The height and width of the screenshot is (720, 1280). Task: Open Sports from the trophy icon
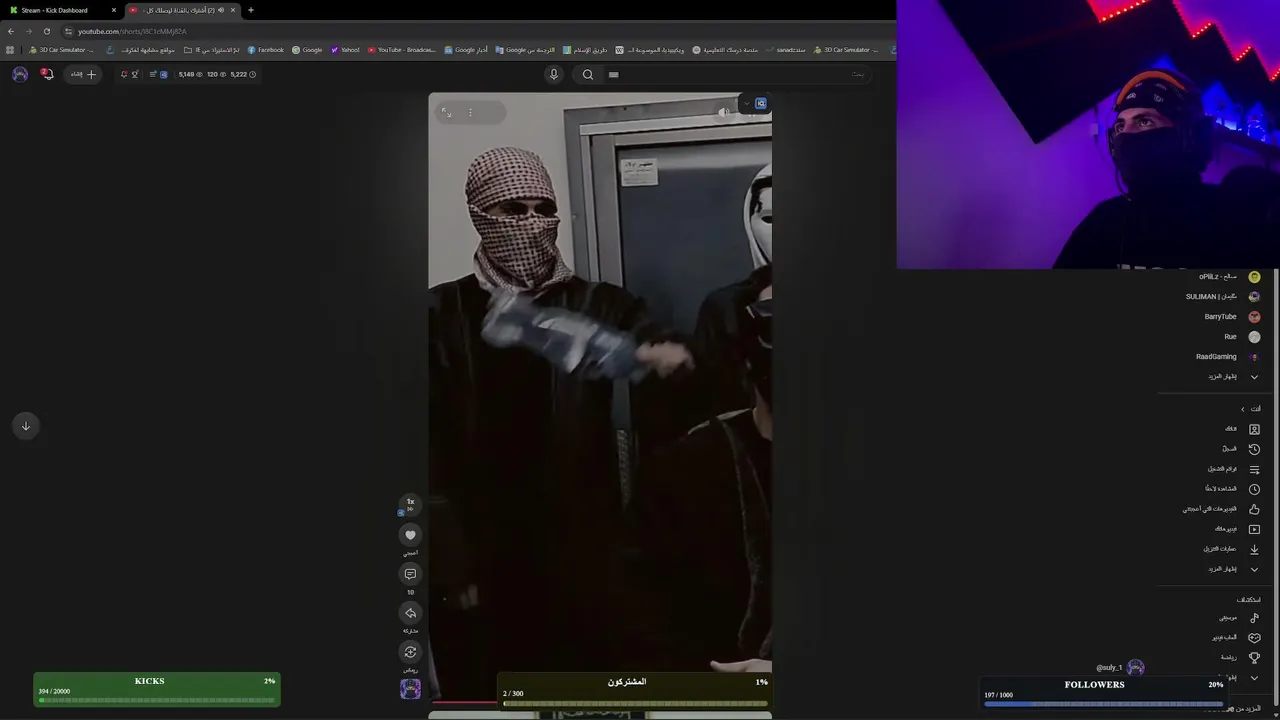point(1254,658)
